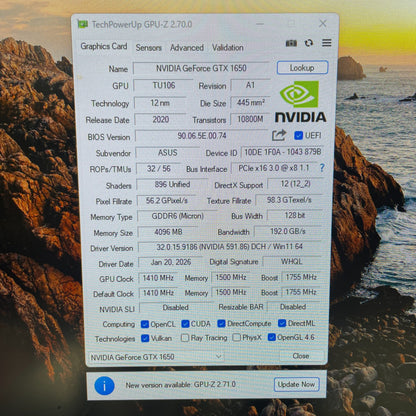This screenshot has height=416, width=416.
Task: Click the Bus Interface value PCIe x16 3.0
Action: (x=274, y=168)
